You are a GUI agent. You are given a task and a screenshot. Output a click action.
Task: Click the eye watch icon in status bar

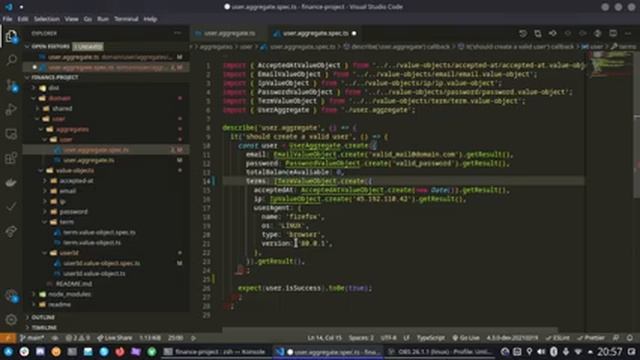[x=55, y=338]
